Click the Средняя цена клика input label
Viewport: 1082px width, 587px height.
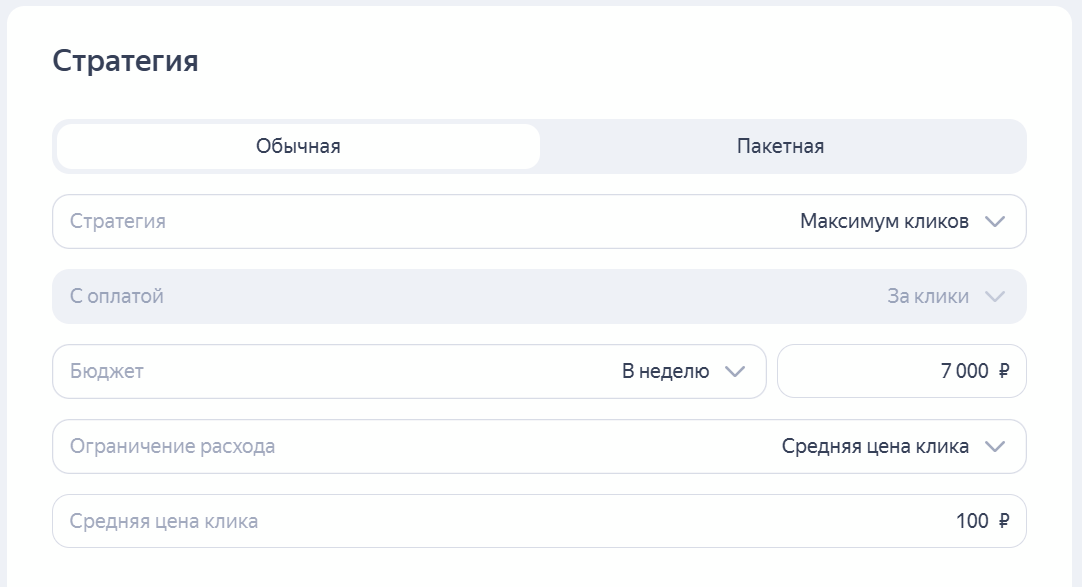(x=164, y=522)
